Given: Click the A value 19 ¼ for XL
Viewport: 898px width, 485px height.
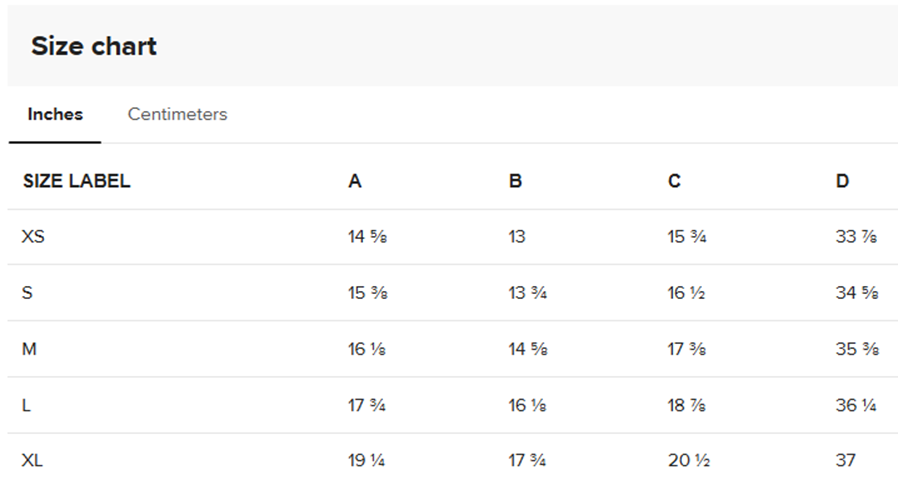Looking at the screenshot, I should (367, 461).
